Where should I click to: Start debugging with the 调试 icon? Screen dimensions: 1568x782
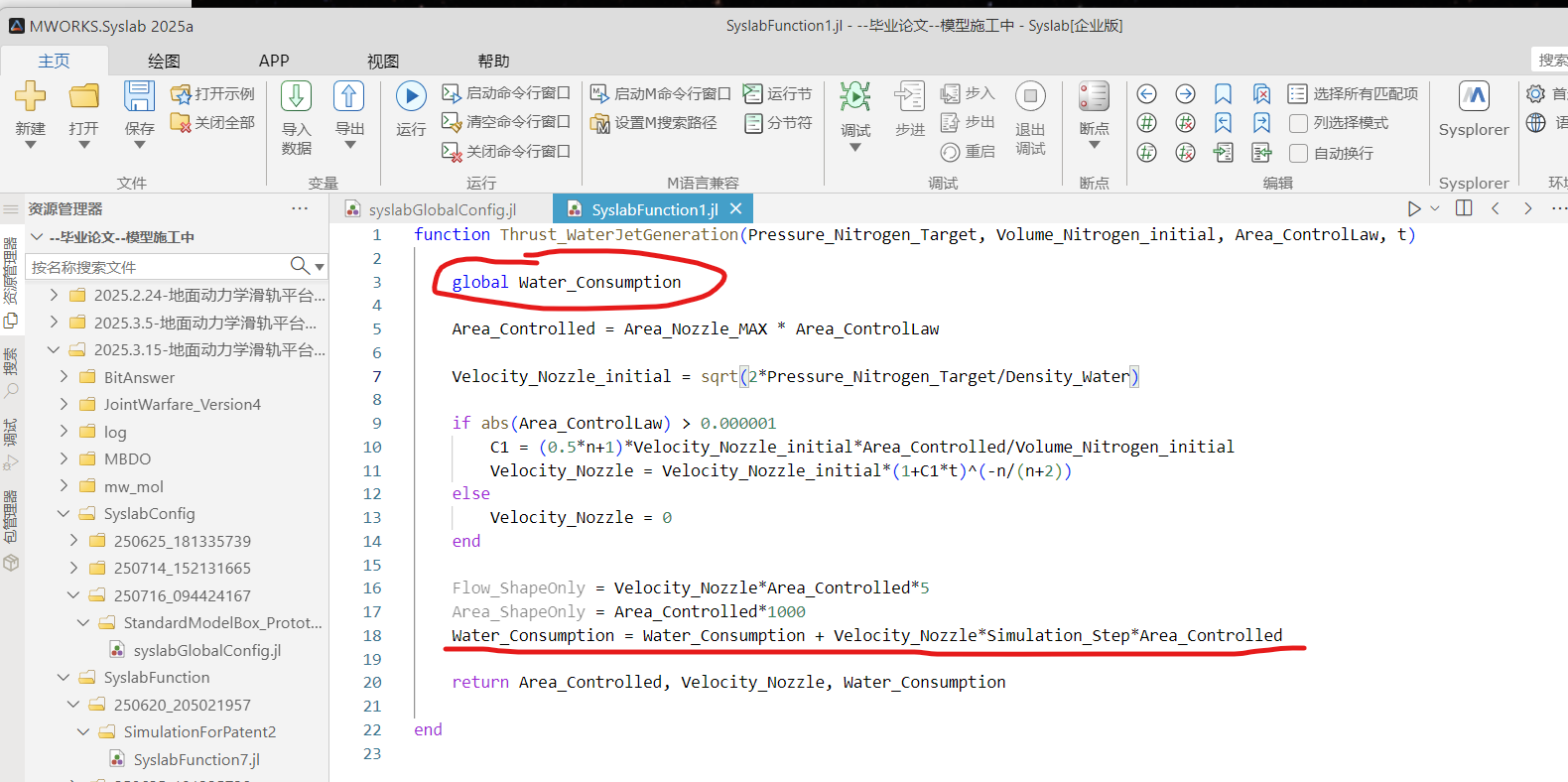tap(854, 96)
